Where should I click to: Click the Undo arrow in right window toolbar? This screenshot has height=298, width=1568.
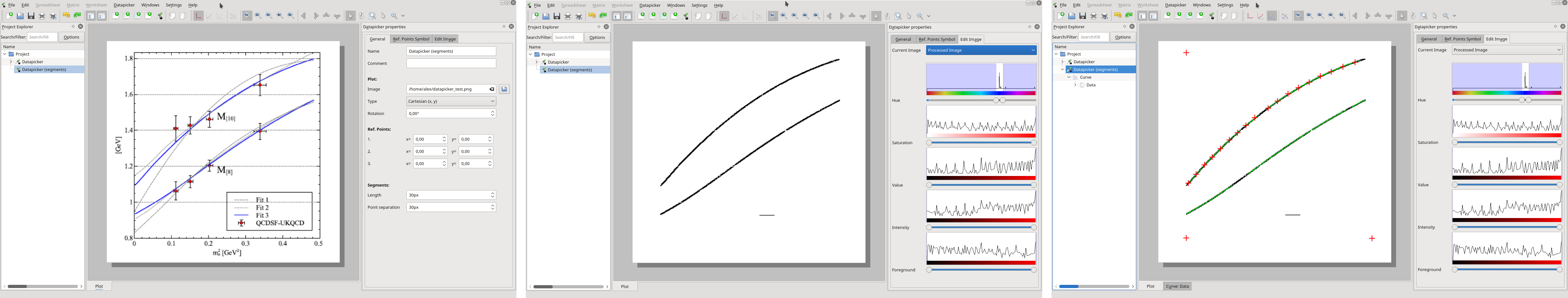pyautogui.click(x=1118, y=16)
